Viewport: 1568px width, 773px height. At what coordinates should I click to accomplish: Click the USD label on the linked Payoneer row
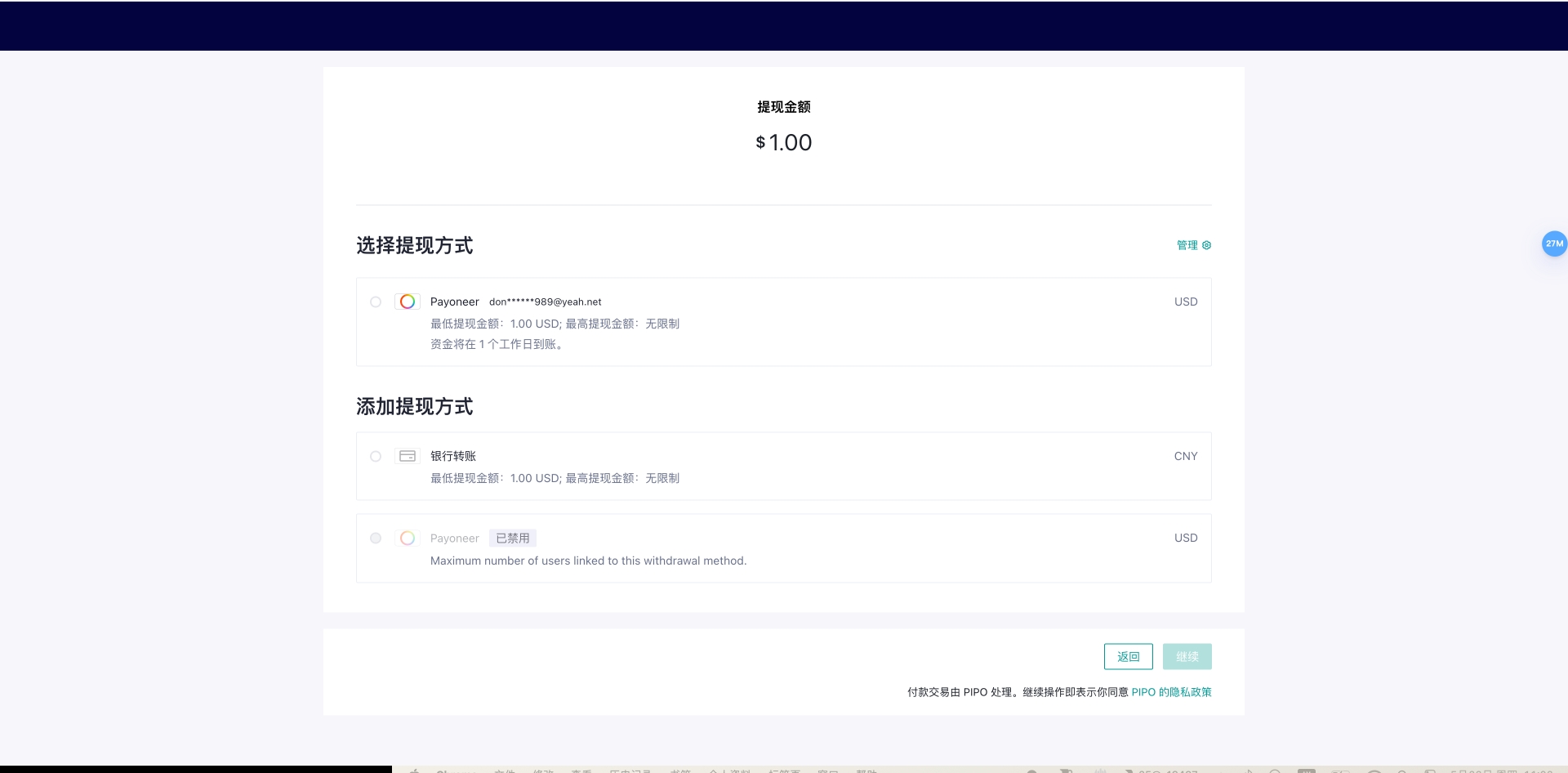(1185, 302)
